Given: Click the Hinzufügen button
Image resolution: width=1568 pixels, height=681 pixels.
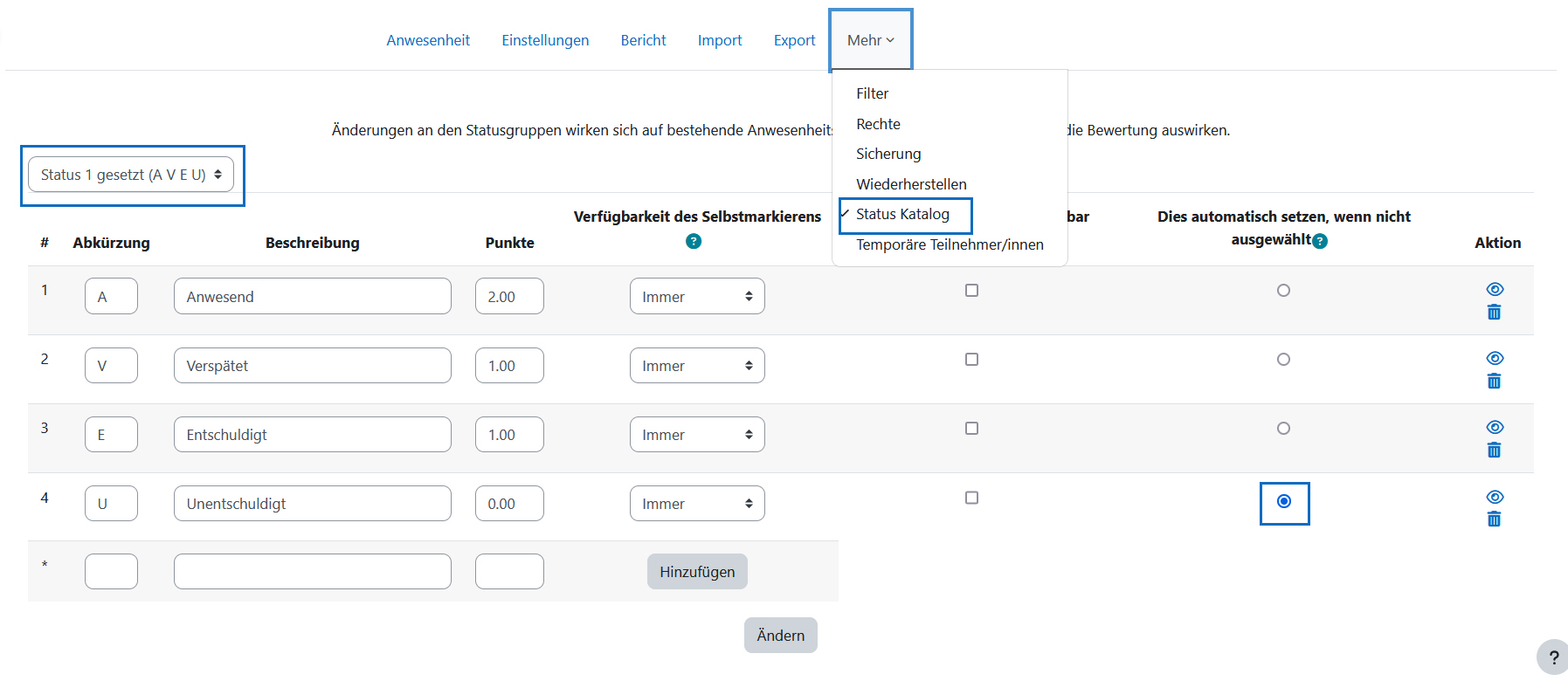Looking at the screenshot, I should (x=697, y=572).
